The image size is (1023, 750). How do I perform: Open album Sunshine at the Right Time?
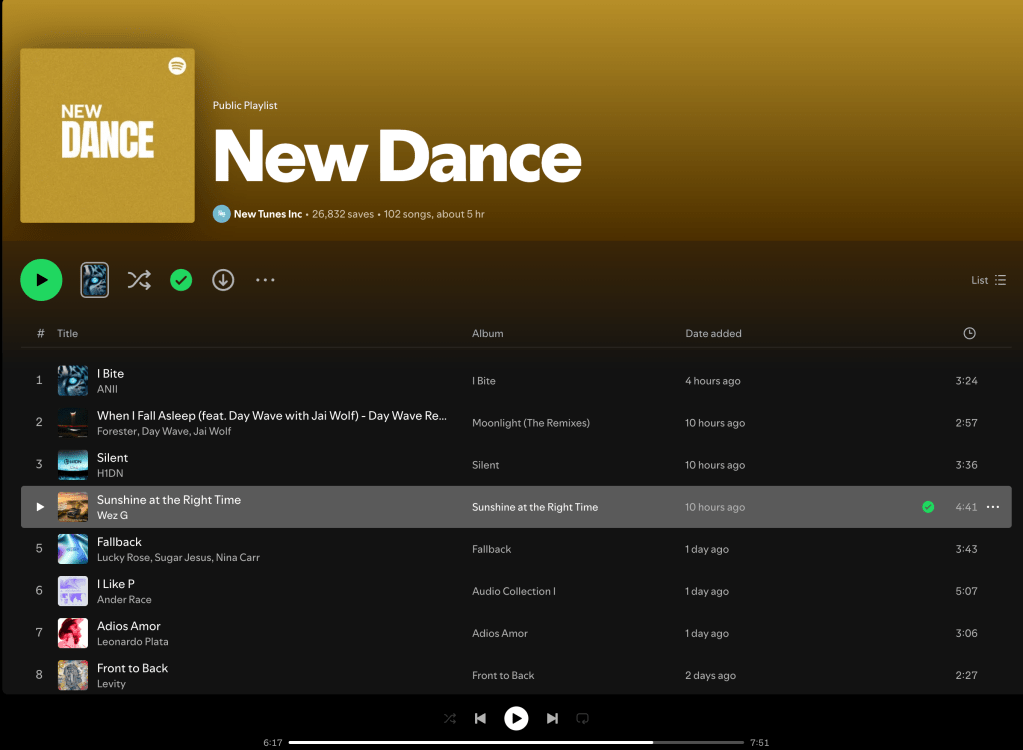(535, 507)
